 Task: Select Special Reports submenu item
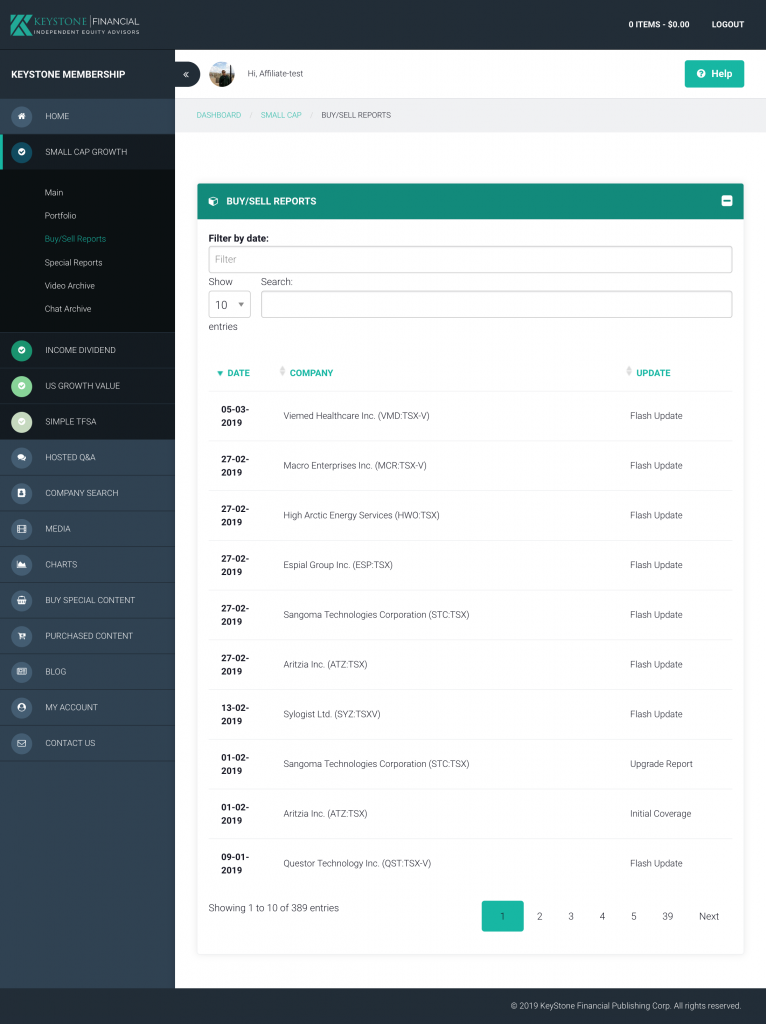(73, 263)
